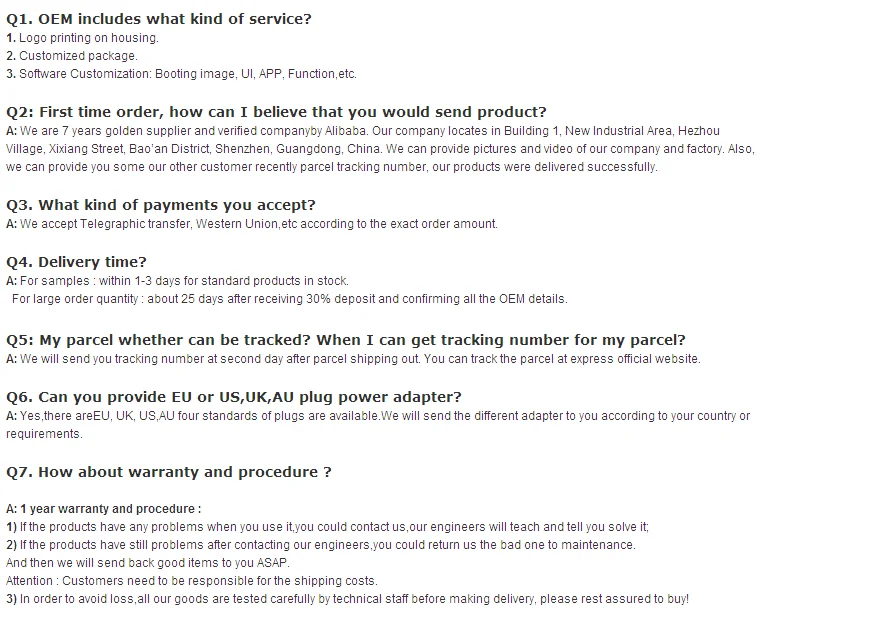
Task: Click the '1 year warranty and procedure' text
Action: pyautogui.click(x=104, y=509)
